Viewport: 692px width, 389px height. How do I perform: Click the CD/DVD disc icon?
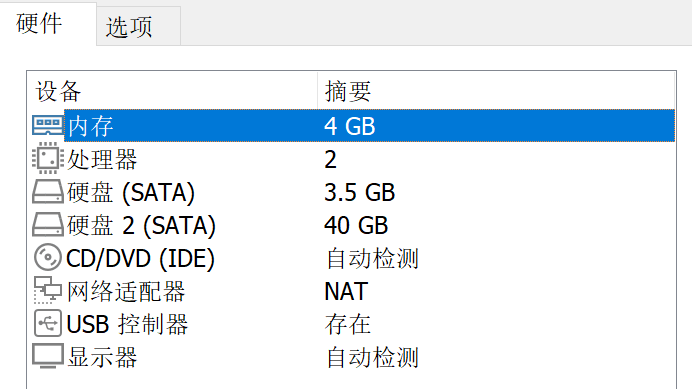48,257
